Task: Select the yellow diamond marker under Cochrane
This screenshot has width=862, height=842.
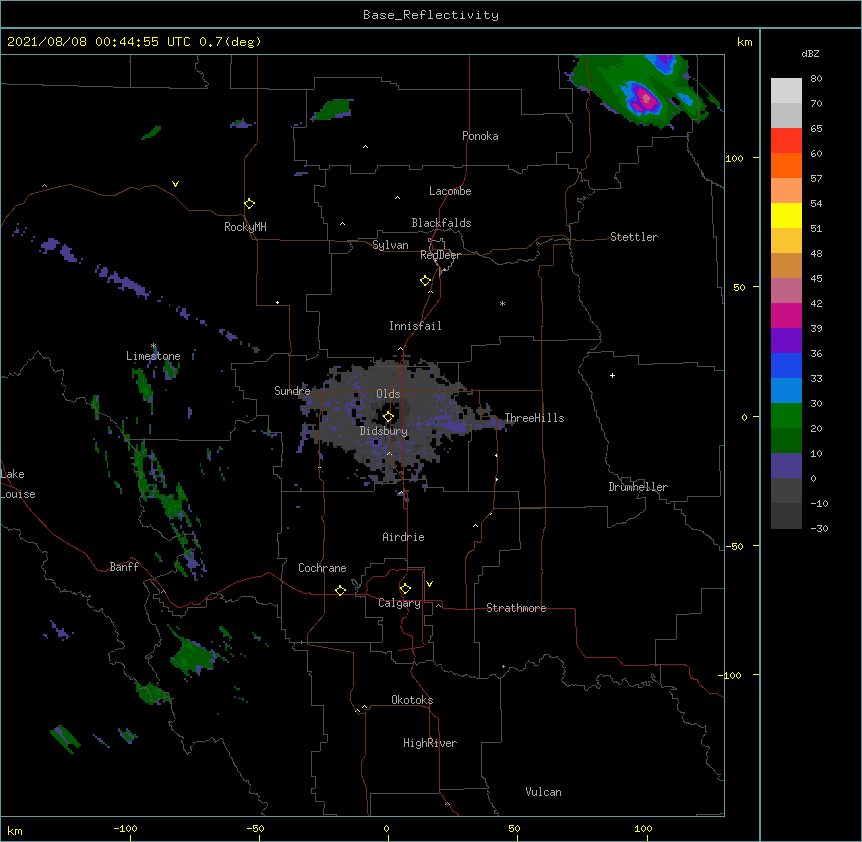Action: coord(340,590)
